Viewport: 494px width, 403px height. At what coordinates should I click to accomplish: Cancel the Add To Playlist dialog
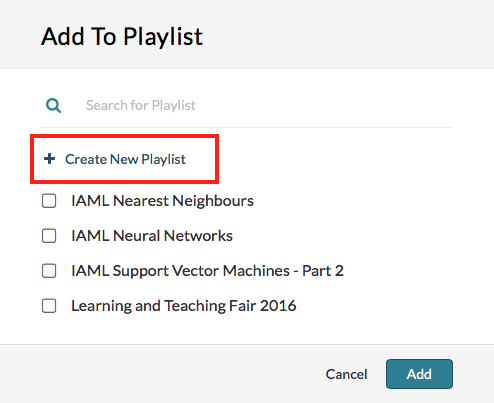coord(346,374)
